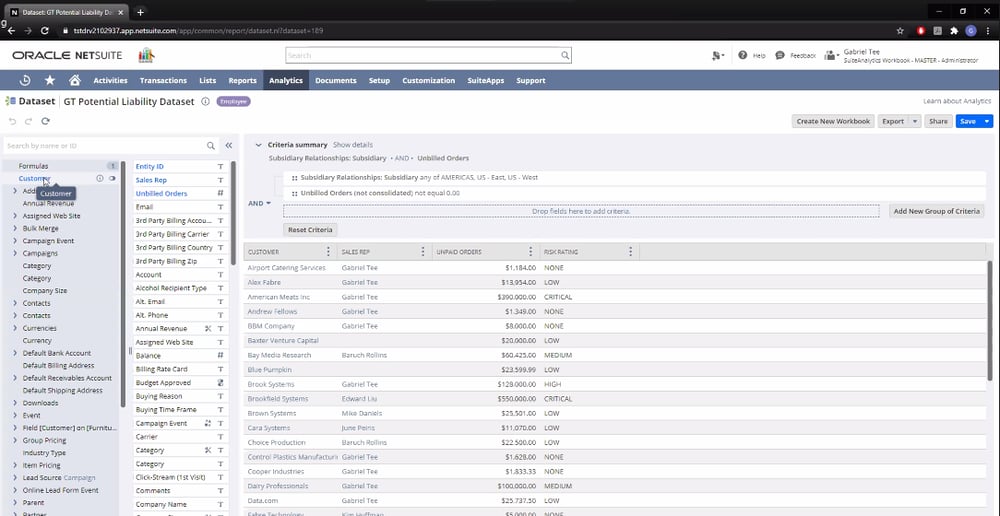Expand the Campaigns tree node

pyautogui.click(x=15, y=253)
